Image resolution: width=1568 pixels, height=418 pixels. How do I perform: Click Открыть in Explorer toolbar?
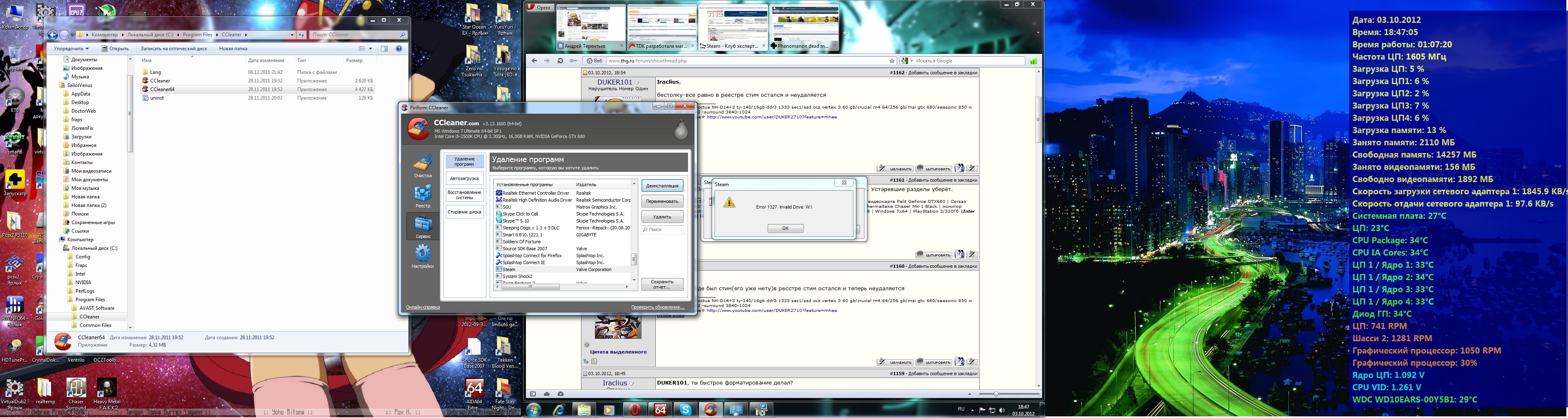point(115,49)
